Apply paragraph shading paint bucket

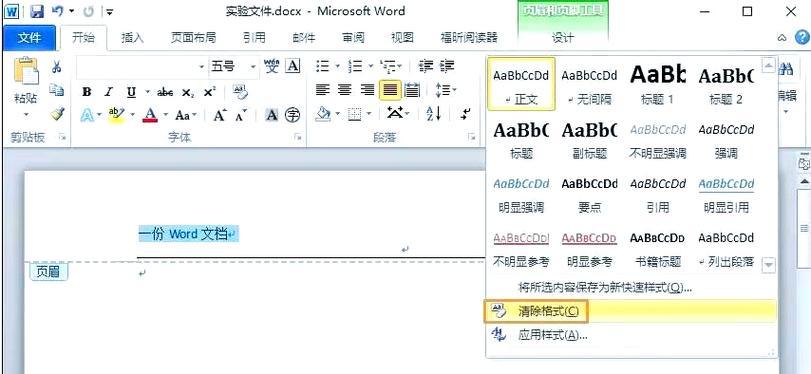click(323, 114)
